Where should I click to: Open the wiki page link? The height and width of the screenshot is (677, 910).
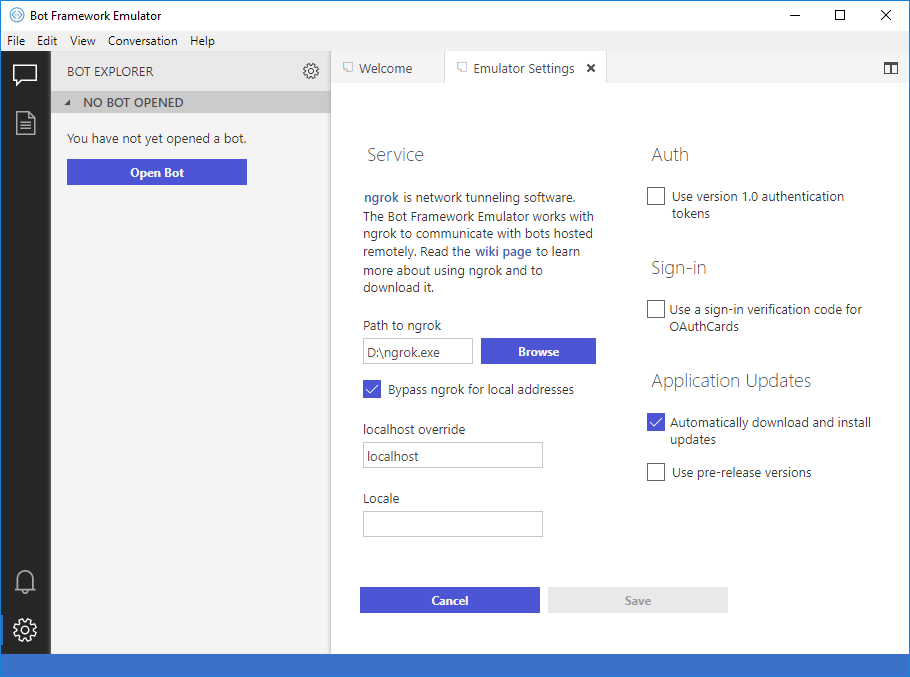(x=503, y=251)
